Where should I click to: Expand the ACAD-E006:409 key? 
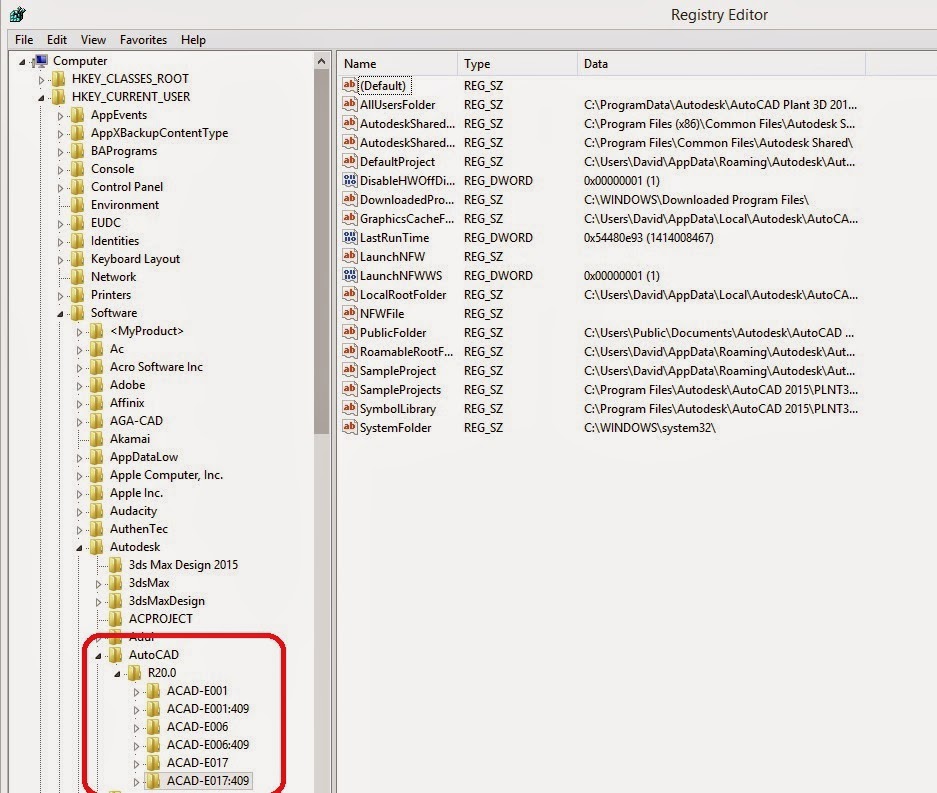(x=137, y=746)
